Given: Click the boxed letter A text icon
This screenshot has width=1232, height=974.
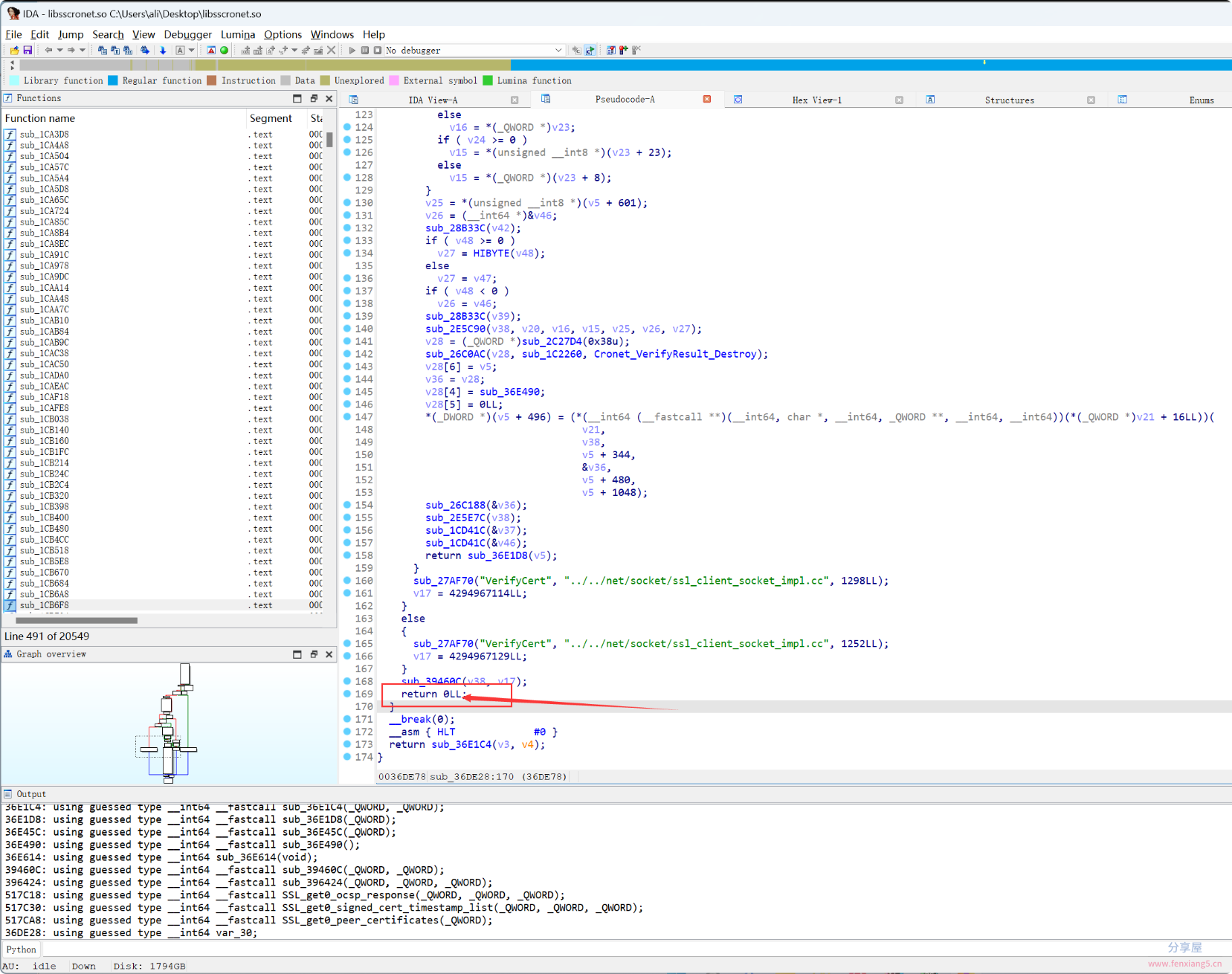Looking at the screenshot, I should [x=180, y=51].
